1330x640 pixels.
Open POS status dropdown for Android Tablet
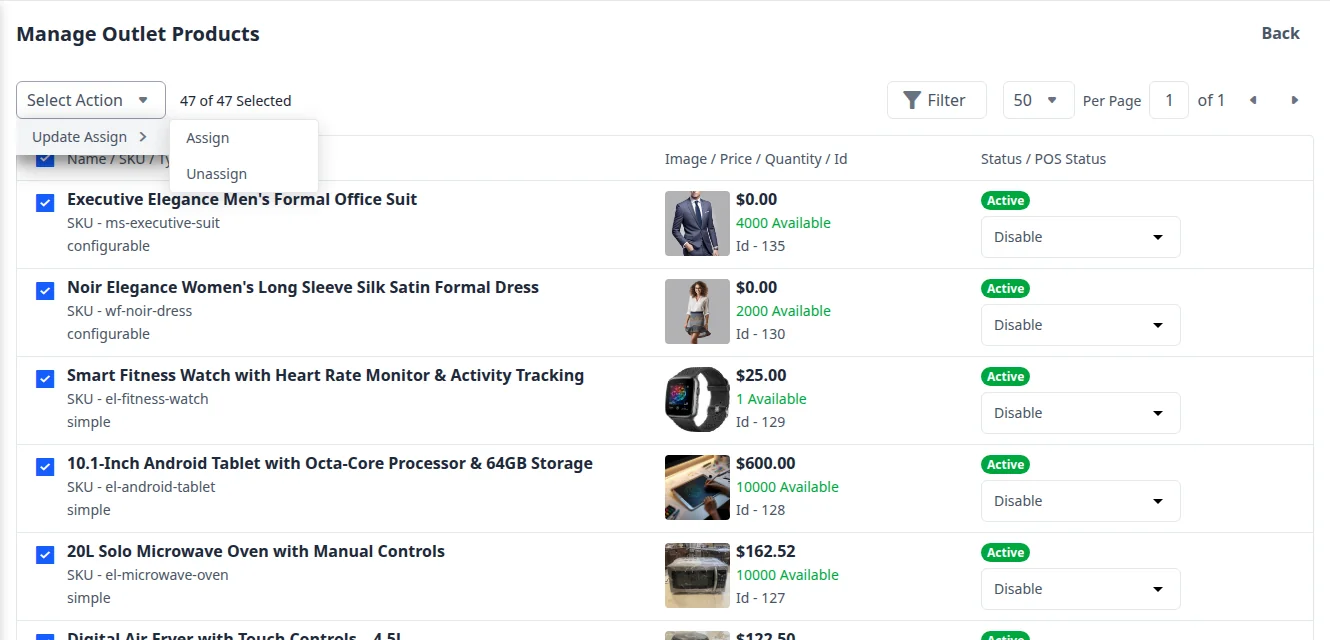1081,501
